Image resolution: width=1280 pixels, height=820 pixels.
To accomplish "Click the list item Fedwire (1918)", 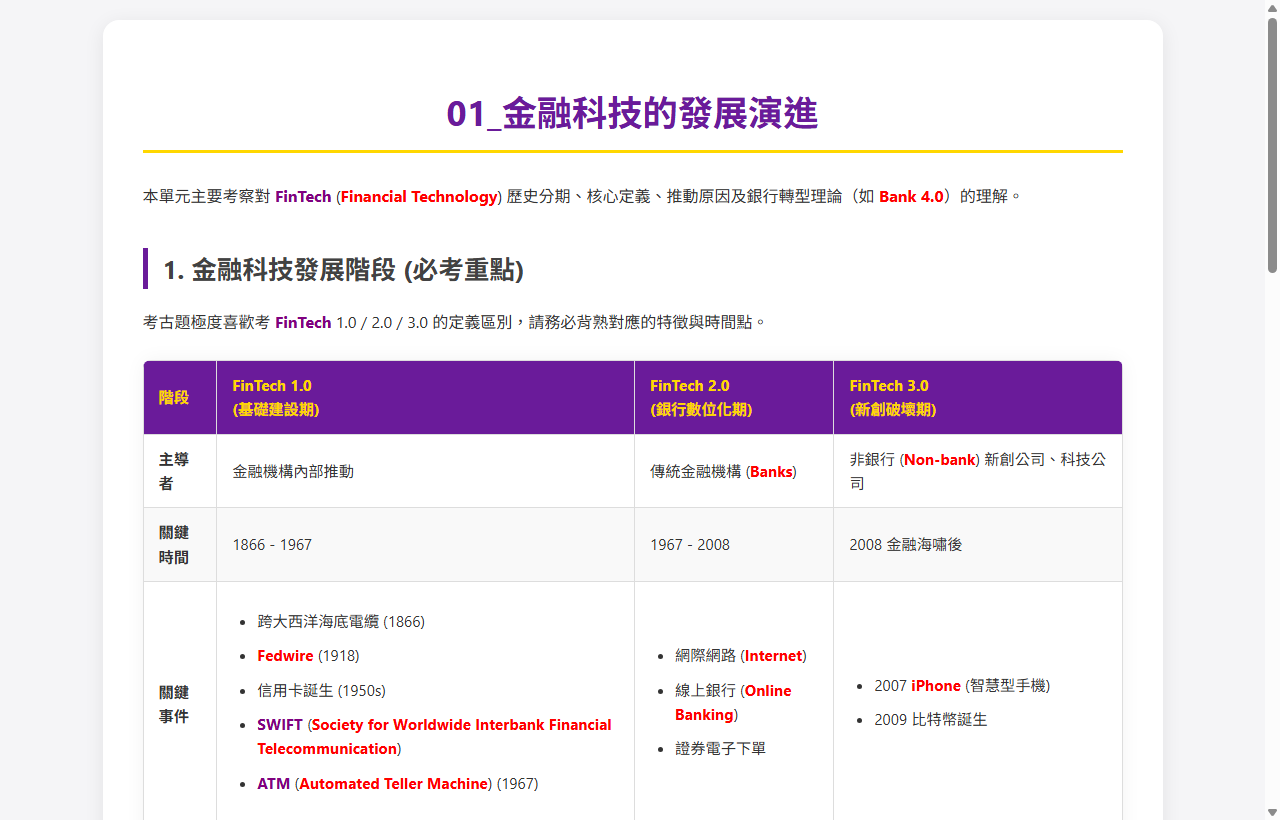I will (x=308, y=656).
